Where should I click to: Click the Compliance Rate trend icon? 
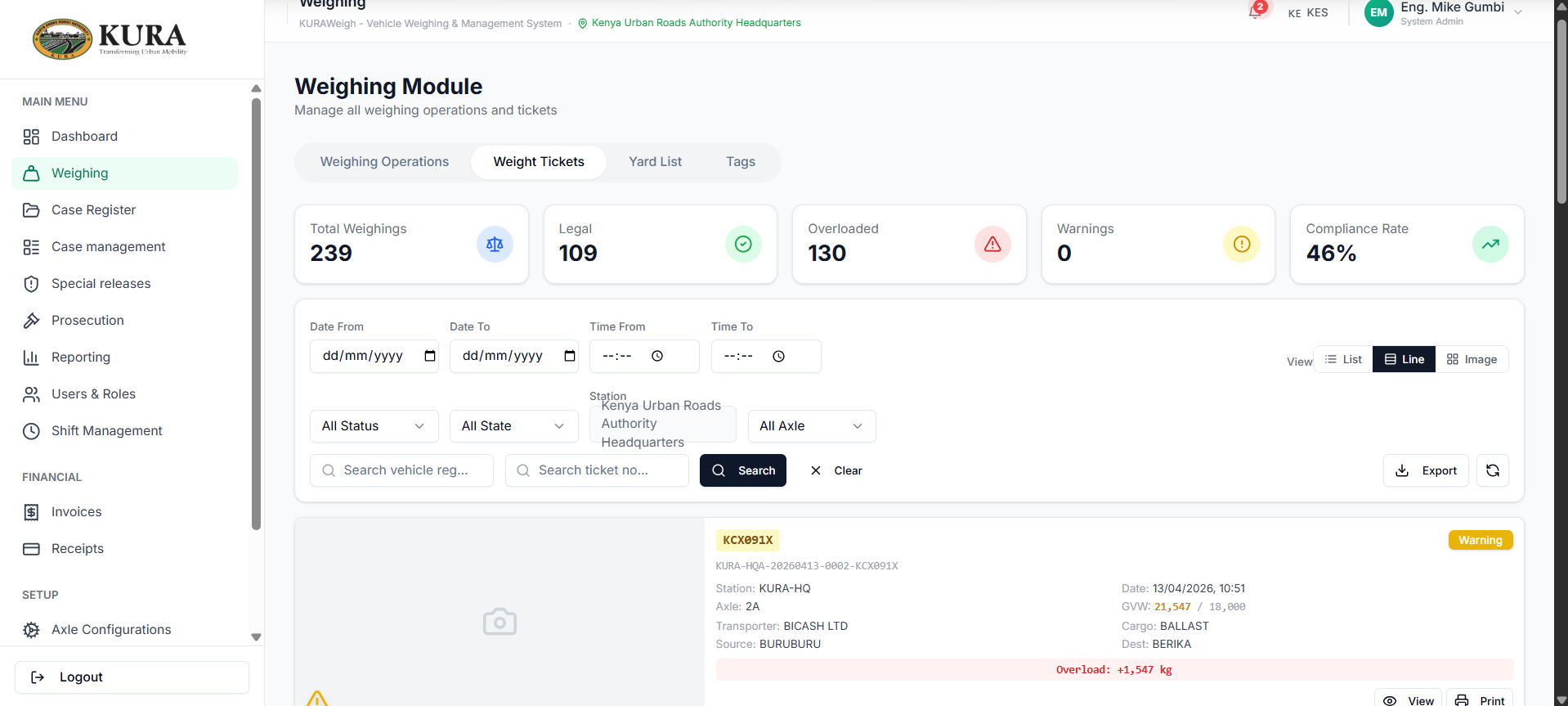(x=1490, y=245)
